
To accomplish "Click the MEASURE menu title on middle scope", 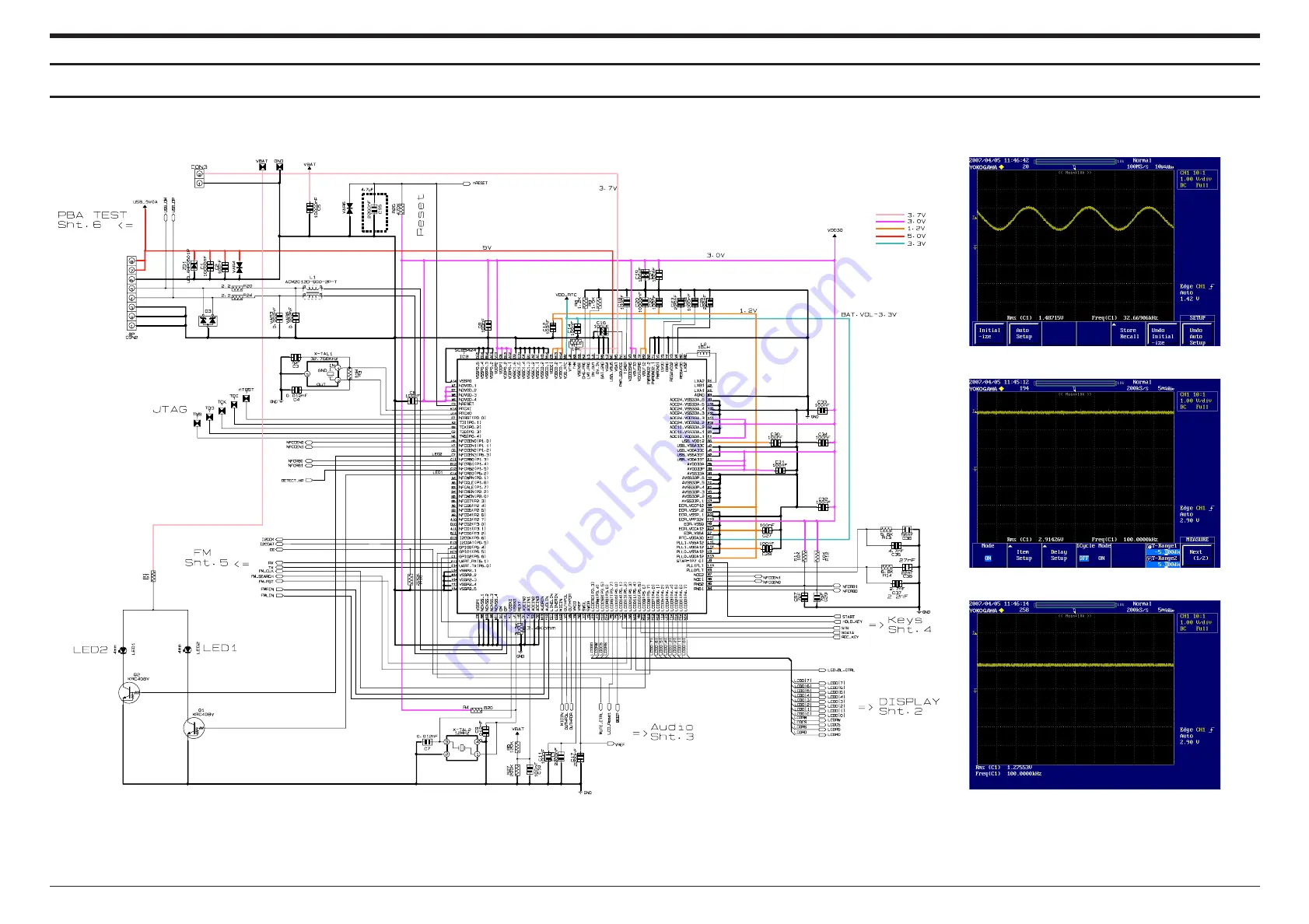I will 1197,539.
